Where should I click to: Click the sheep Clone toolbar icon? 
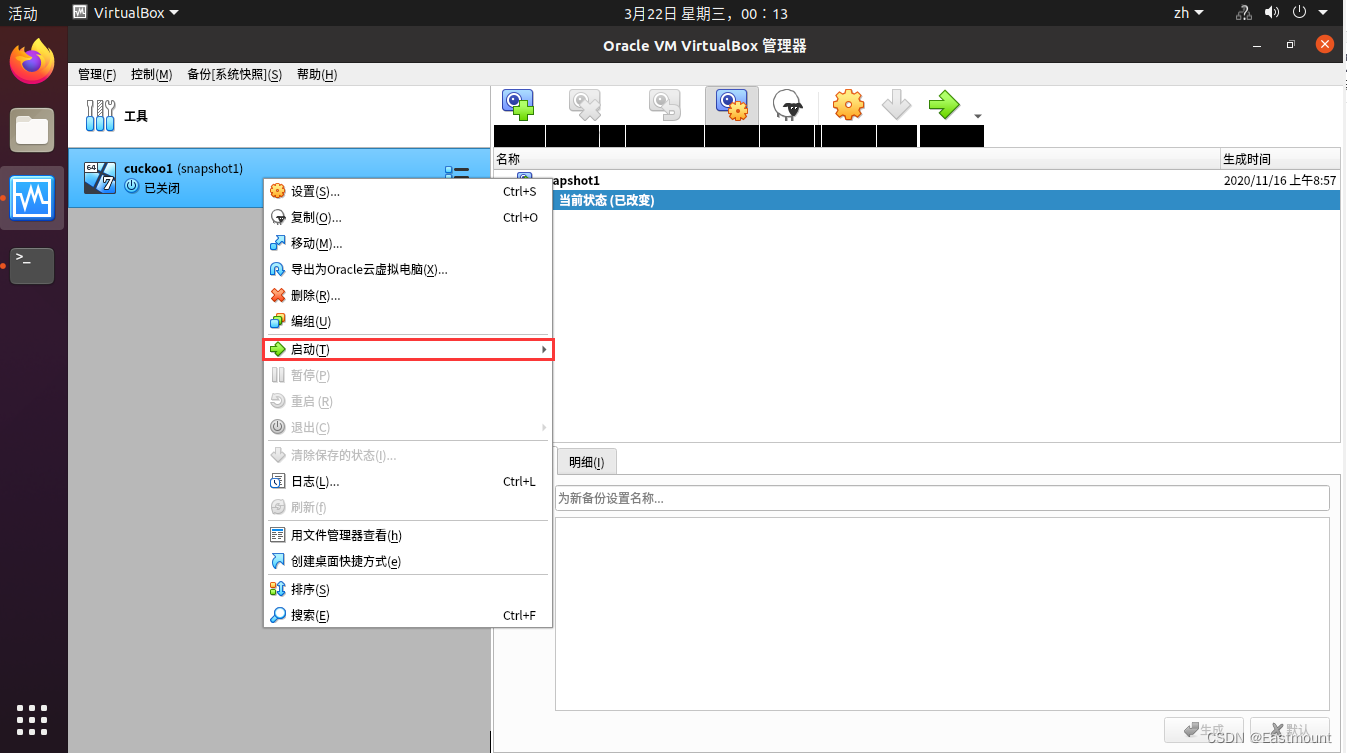click(789, 105)
